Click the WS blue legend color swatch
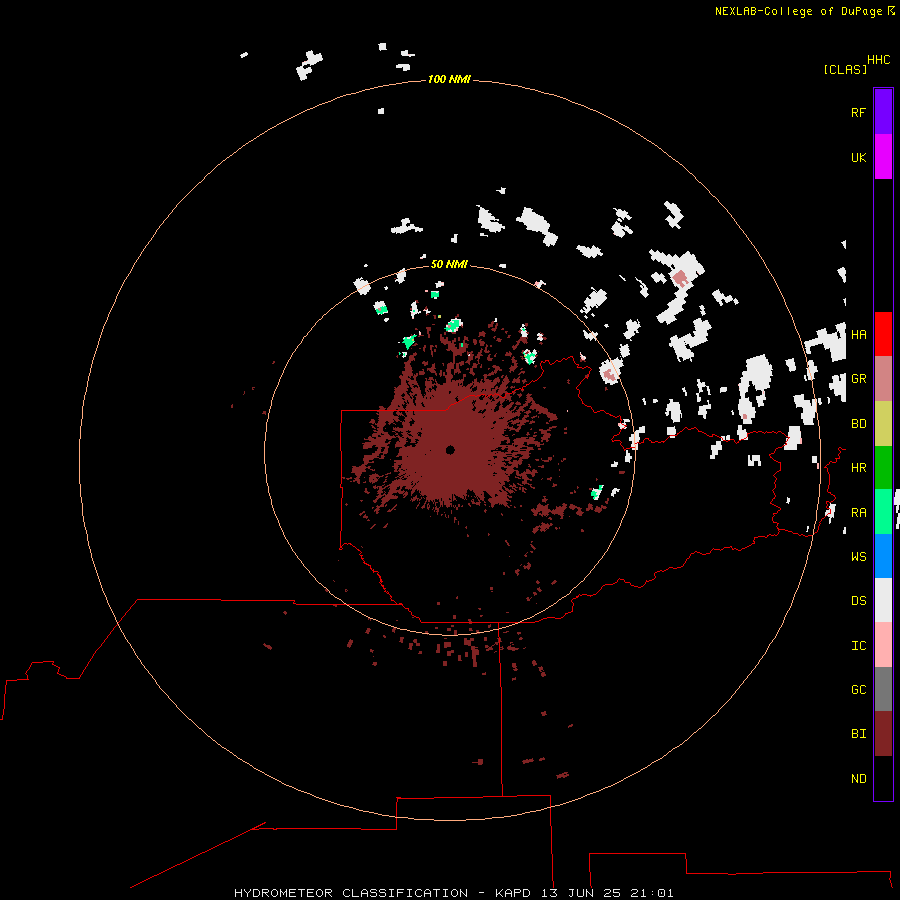 coord(883,556)
